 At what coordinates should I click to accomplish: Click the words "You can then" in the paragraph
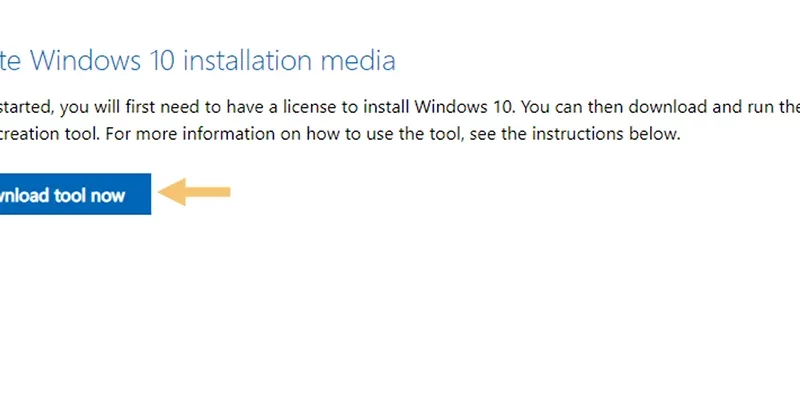(x=572, y=107)
